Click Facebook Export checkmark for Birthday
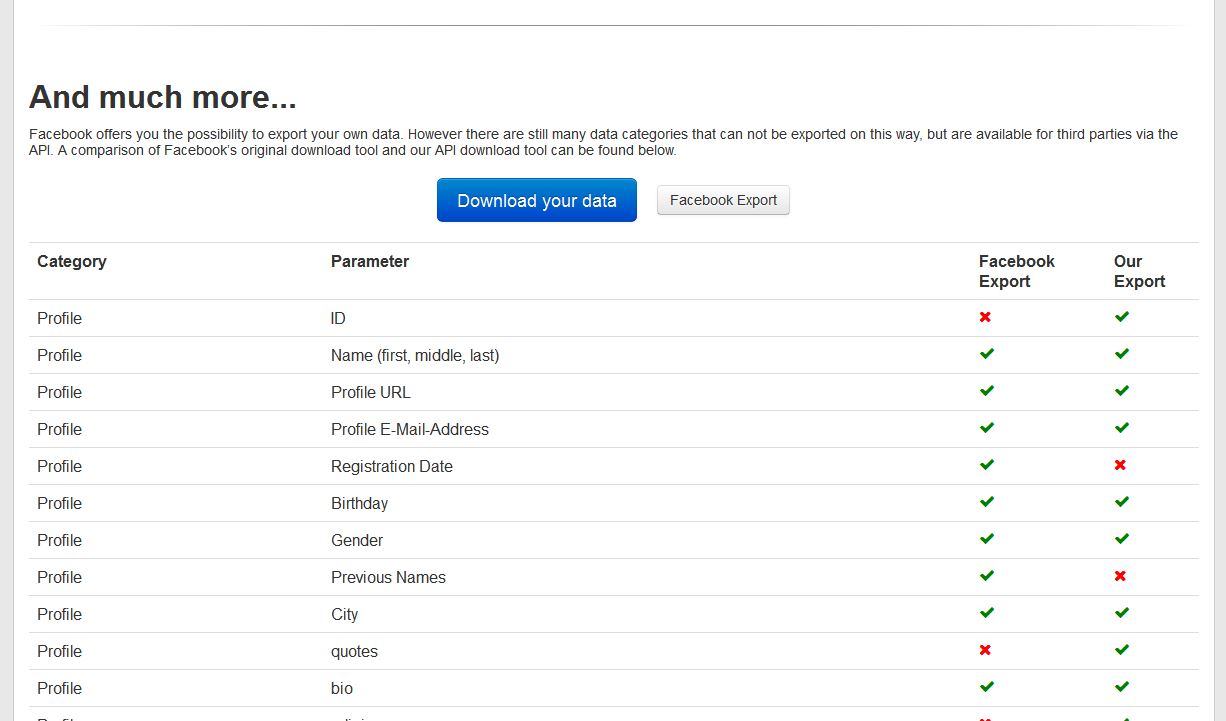 point(987,502)
